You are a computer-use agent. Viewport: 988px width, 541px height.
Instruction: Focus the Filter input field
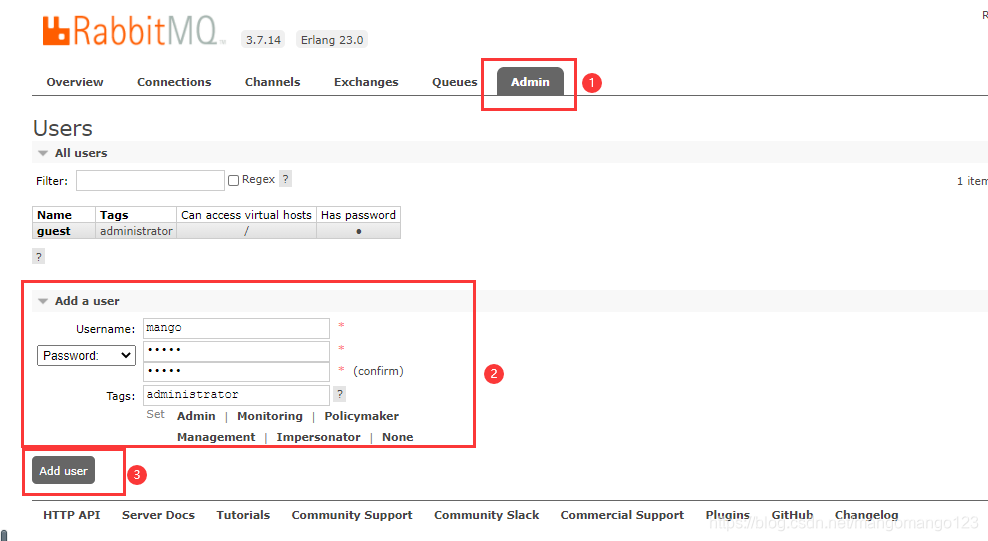150,180
